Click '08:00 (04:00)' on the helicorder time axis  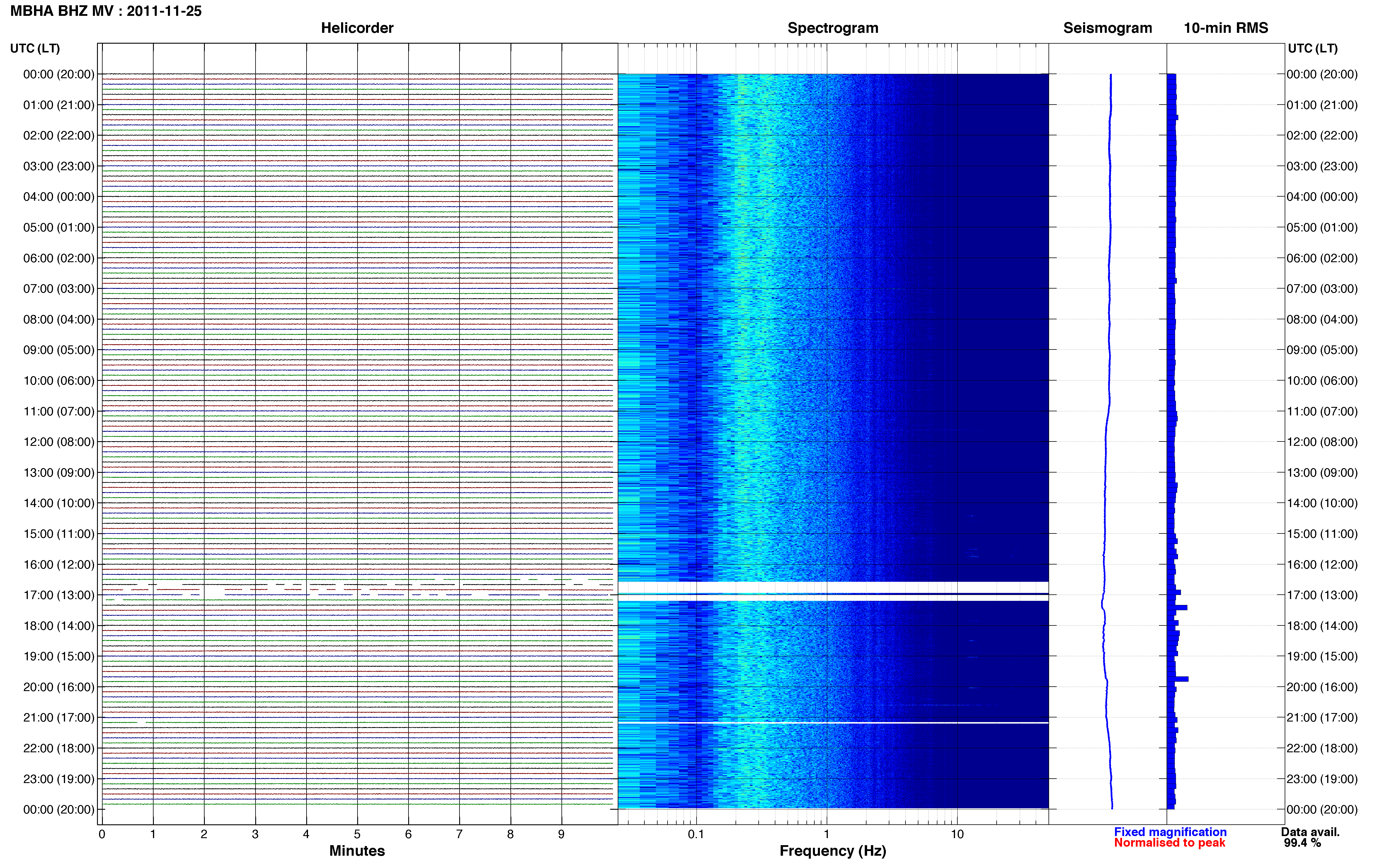59,320
